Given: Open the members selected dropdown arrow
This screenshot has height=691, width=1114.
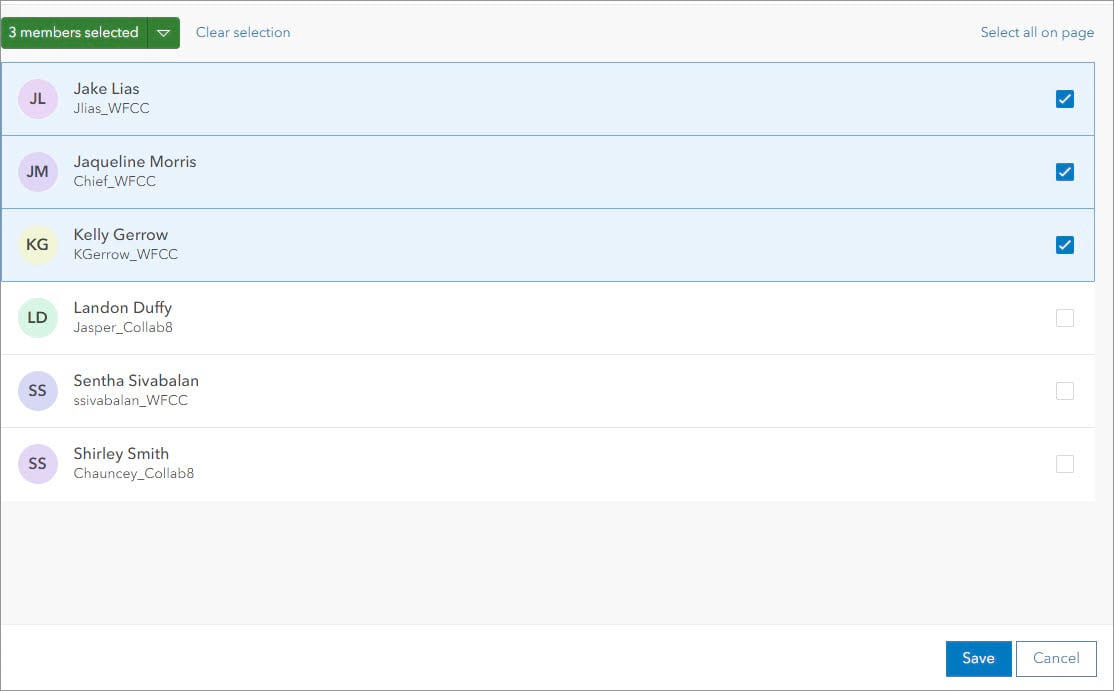Looking at the screenshot, I should tap(164, 33).
